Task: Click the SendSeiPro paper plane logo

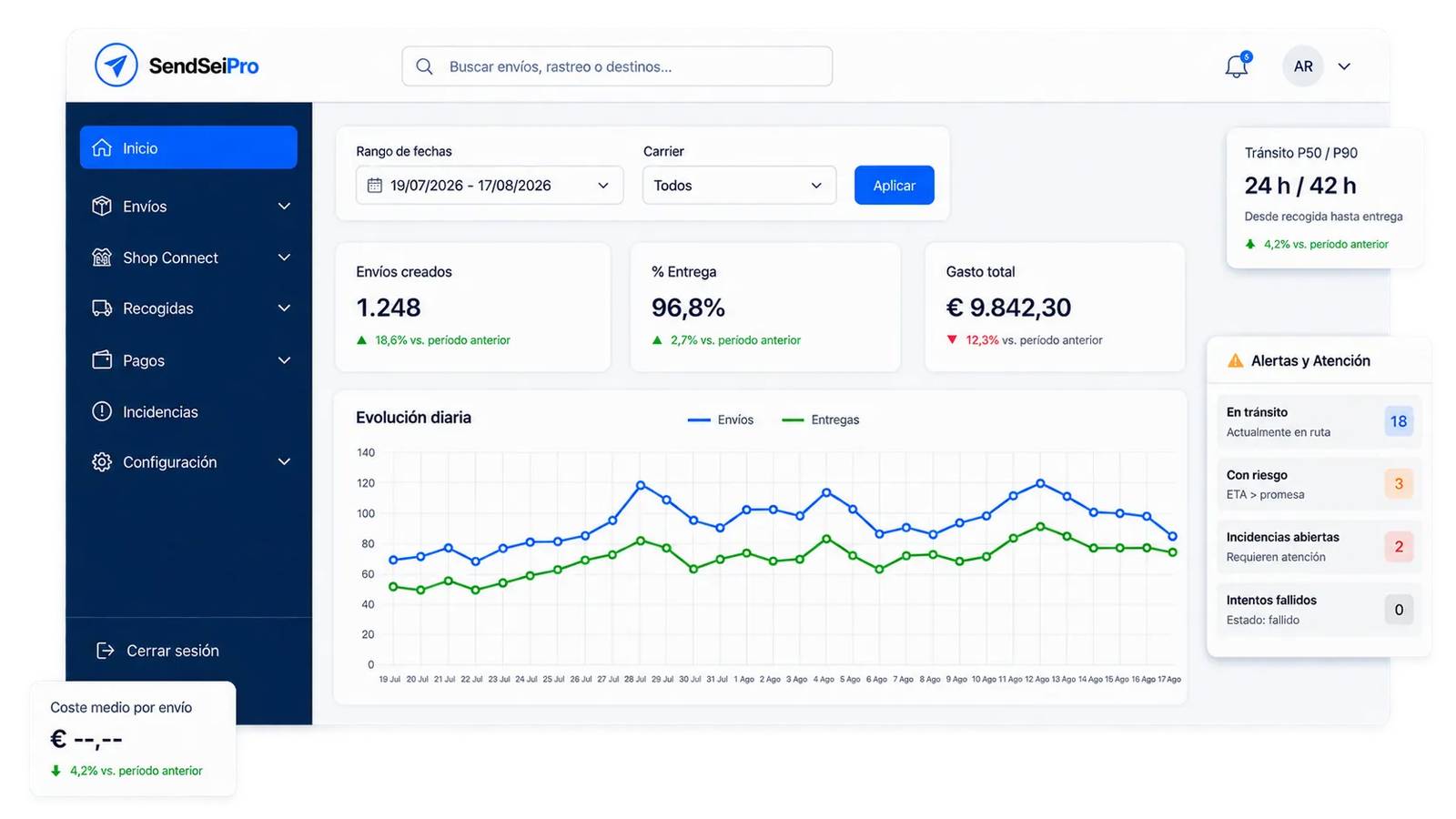Action: [x=116, y=66]
